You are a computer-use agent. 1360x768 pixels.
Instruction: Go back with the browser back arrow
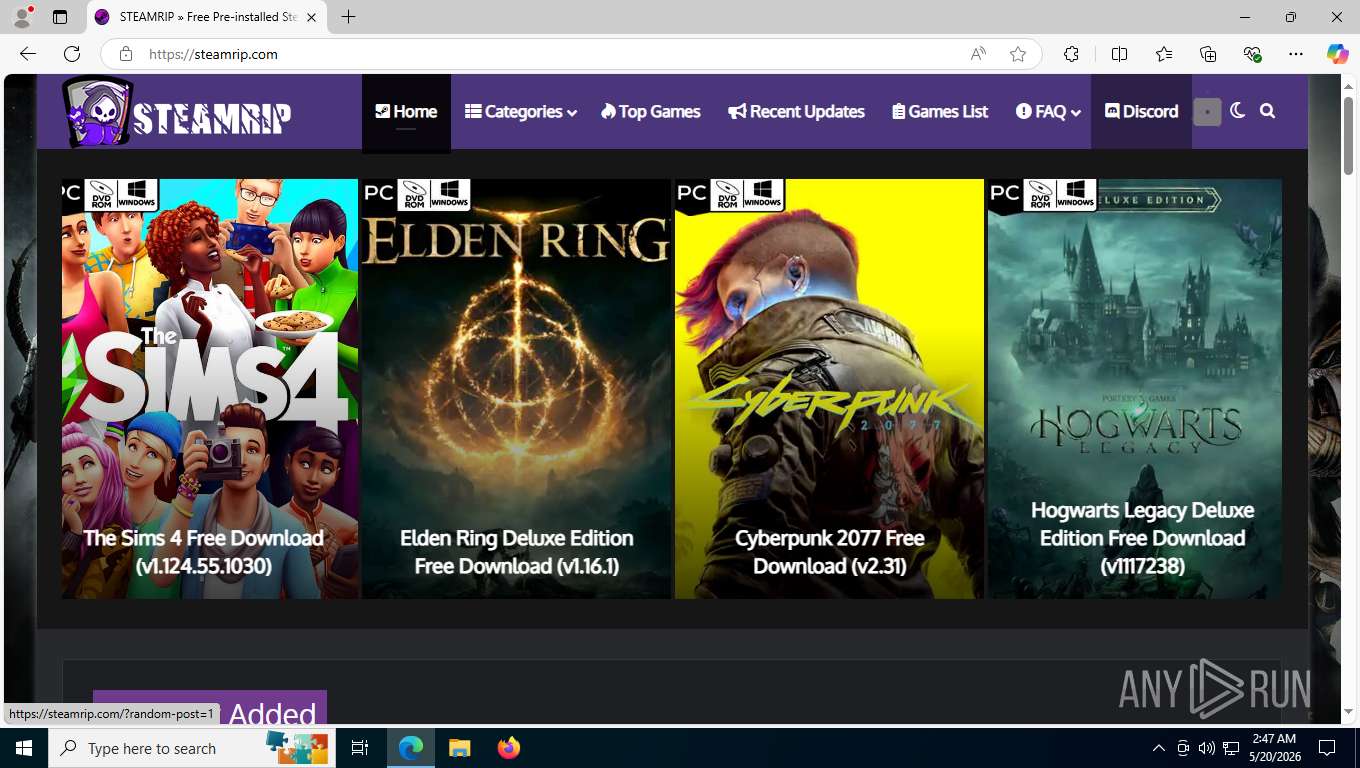[x=28, y=54]
